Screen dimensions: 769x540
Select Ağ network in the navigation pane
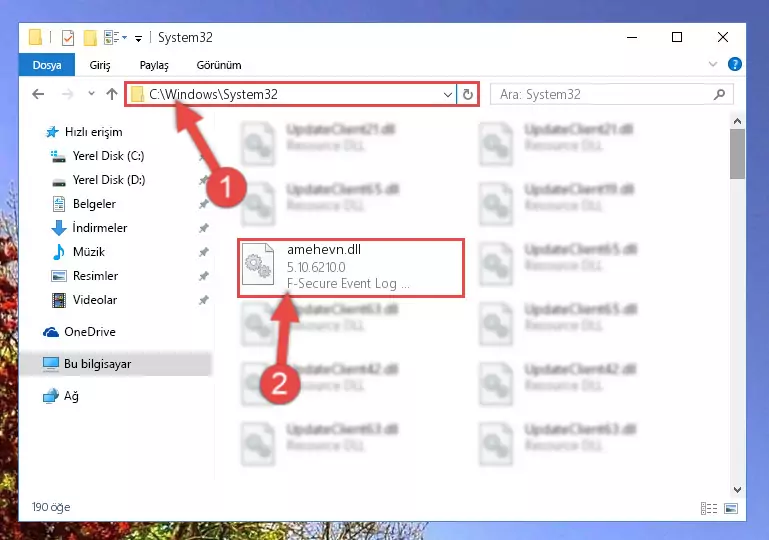coord(71,396)
